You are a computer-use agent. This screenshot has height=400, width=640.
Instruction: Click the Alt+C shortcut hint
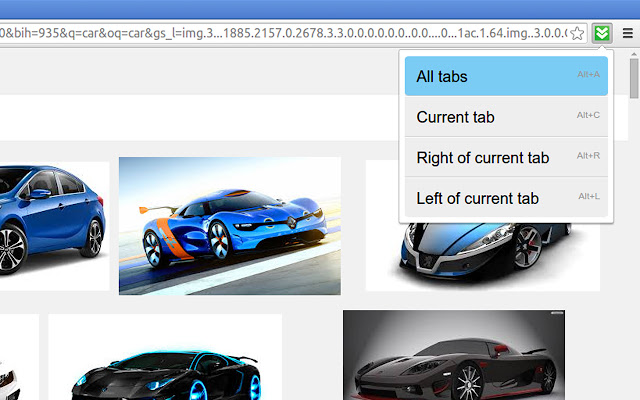pos(588,115)
